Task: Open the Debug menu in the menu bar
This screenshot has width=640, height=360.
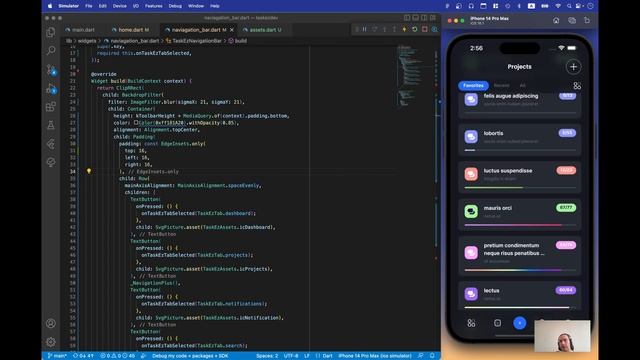Action: pyautogui.click(x=175, y=6)
